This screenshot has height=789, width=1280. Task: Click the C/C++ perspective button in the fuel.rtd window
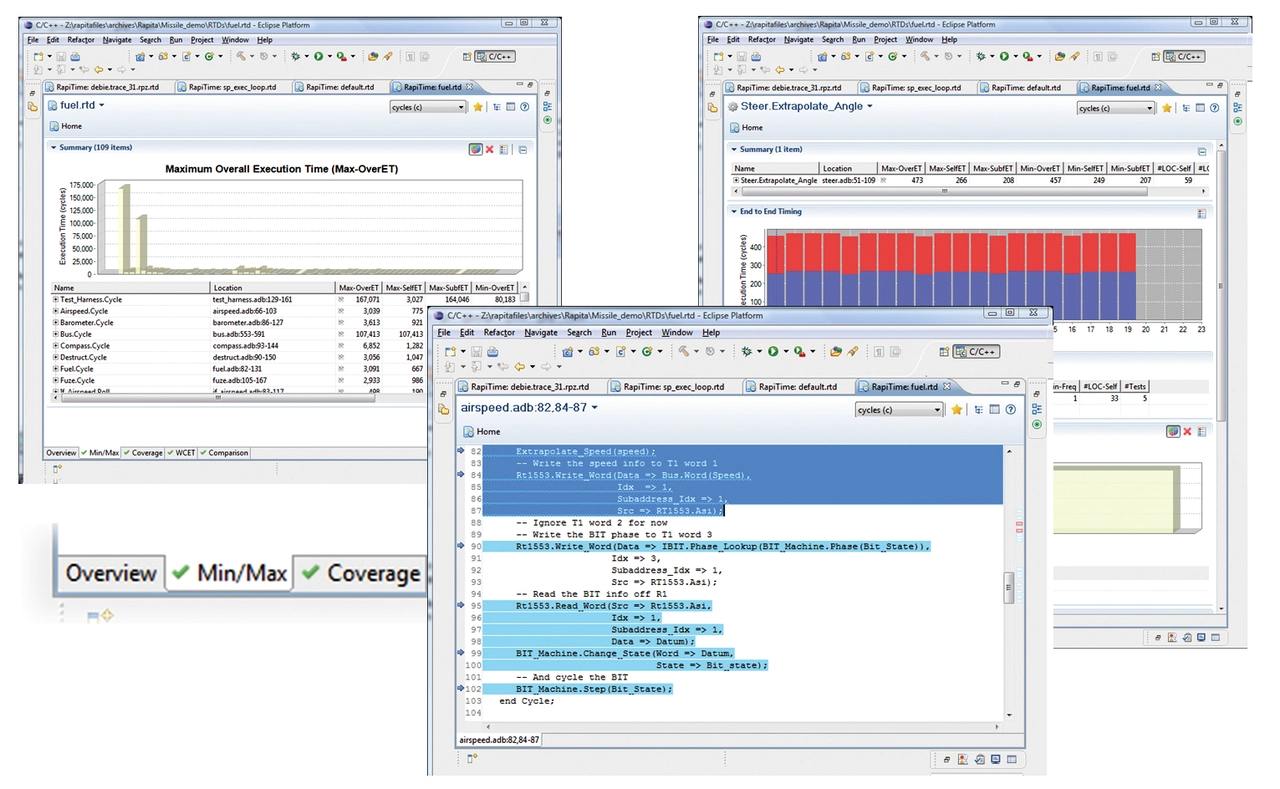[x=495, y=56]
